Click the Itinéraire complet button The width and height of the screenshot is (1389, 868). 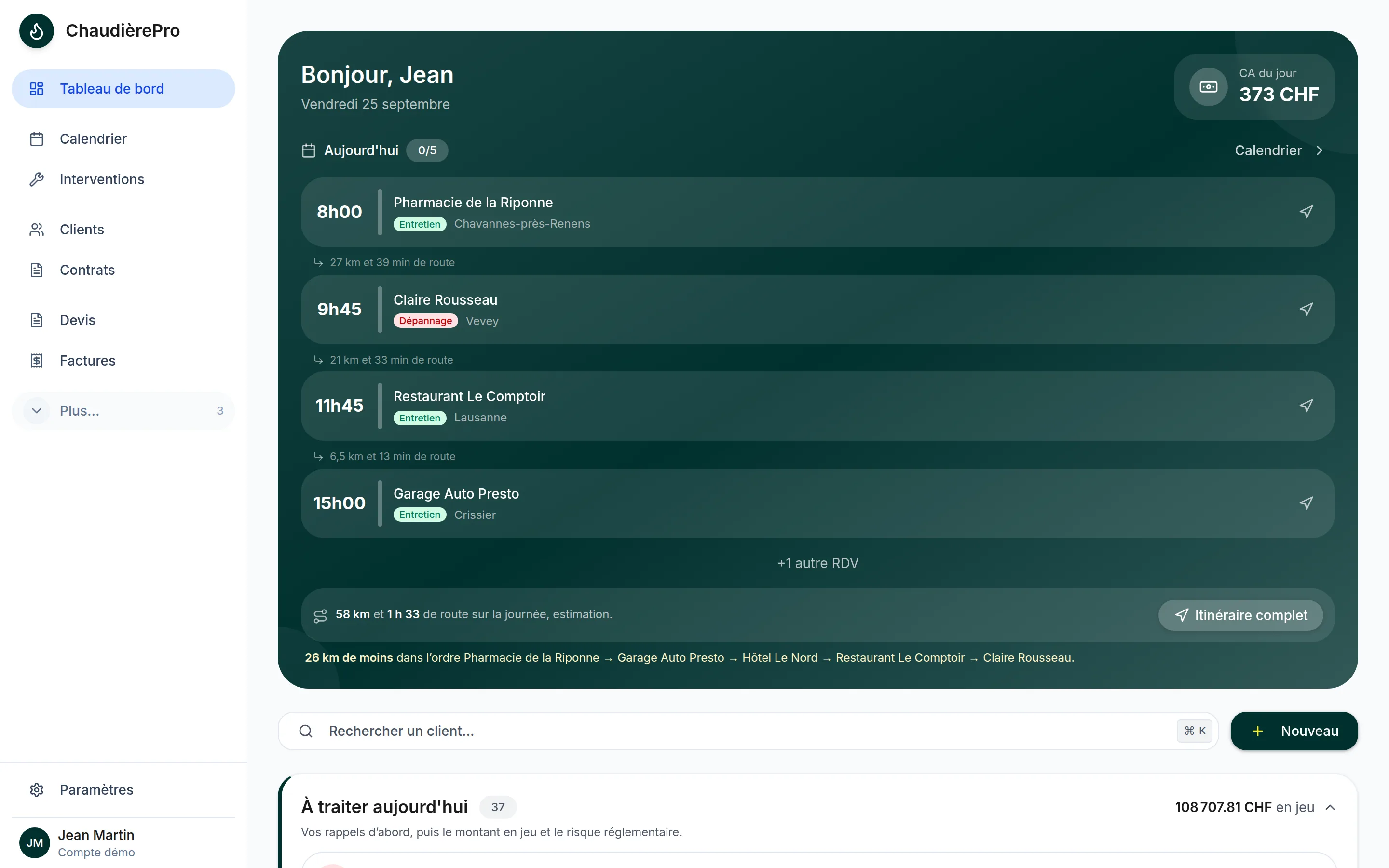coord(1240,615)
